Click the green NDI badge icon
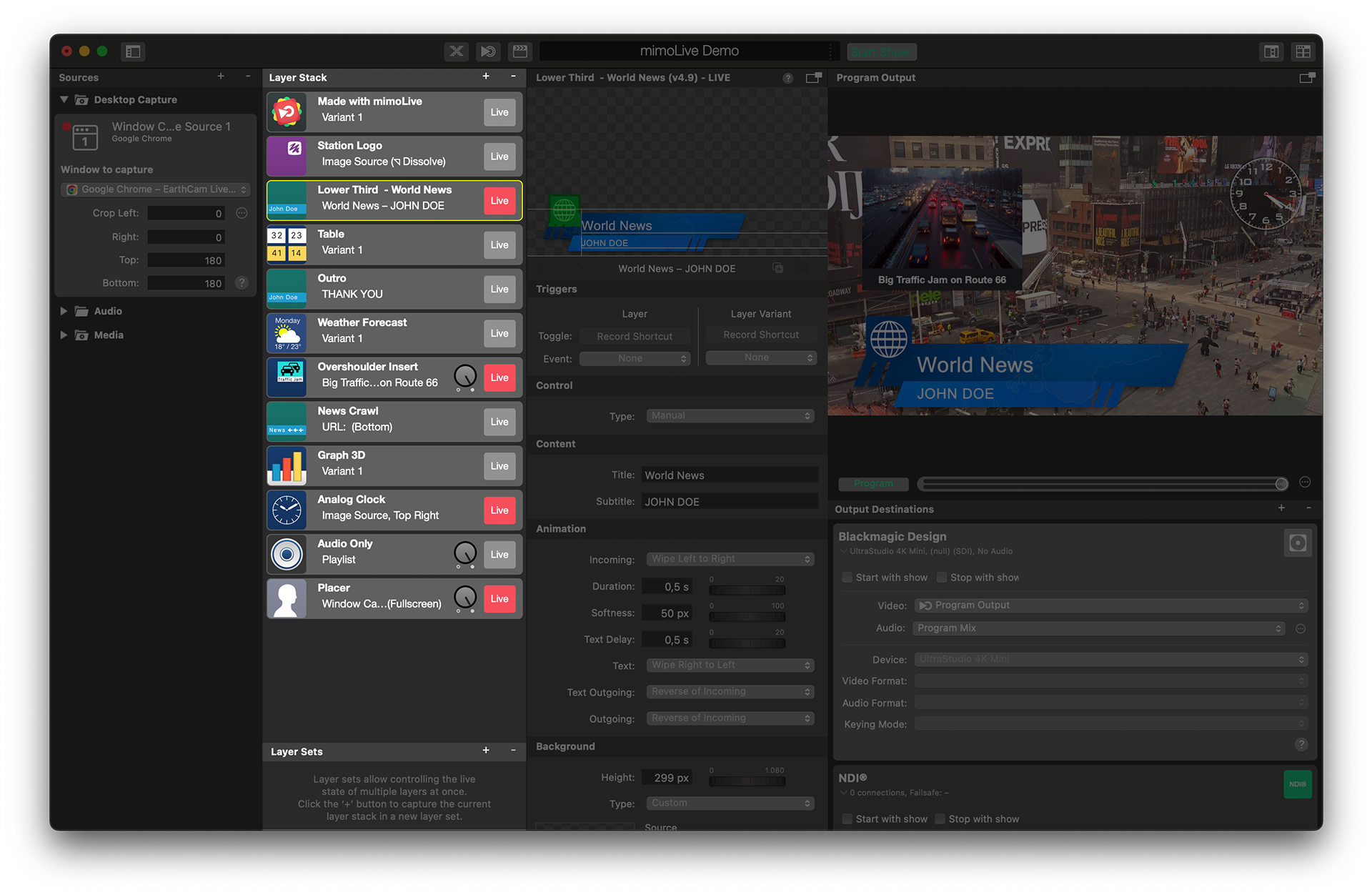Image resolution: width=1372 pixels, height=895 pixels. [1298, 784]
